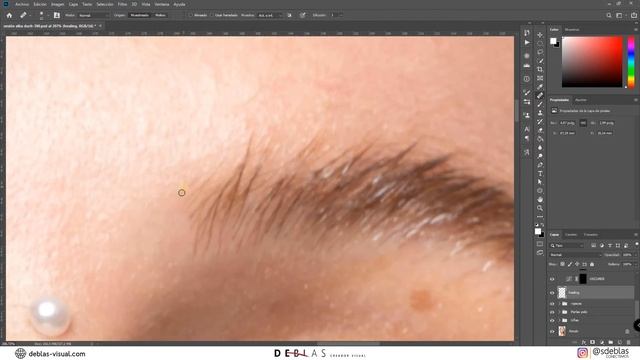Viewport: 640px width, 360px height.
Task: Open the Opacidad slider dropdown arrow
Action: tap(636, 255)
